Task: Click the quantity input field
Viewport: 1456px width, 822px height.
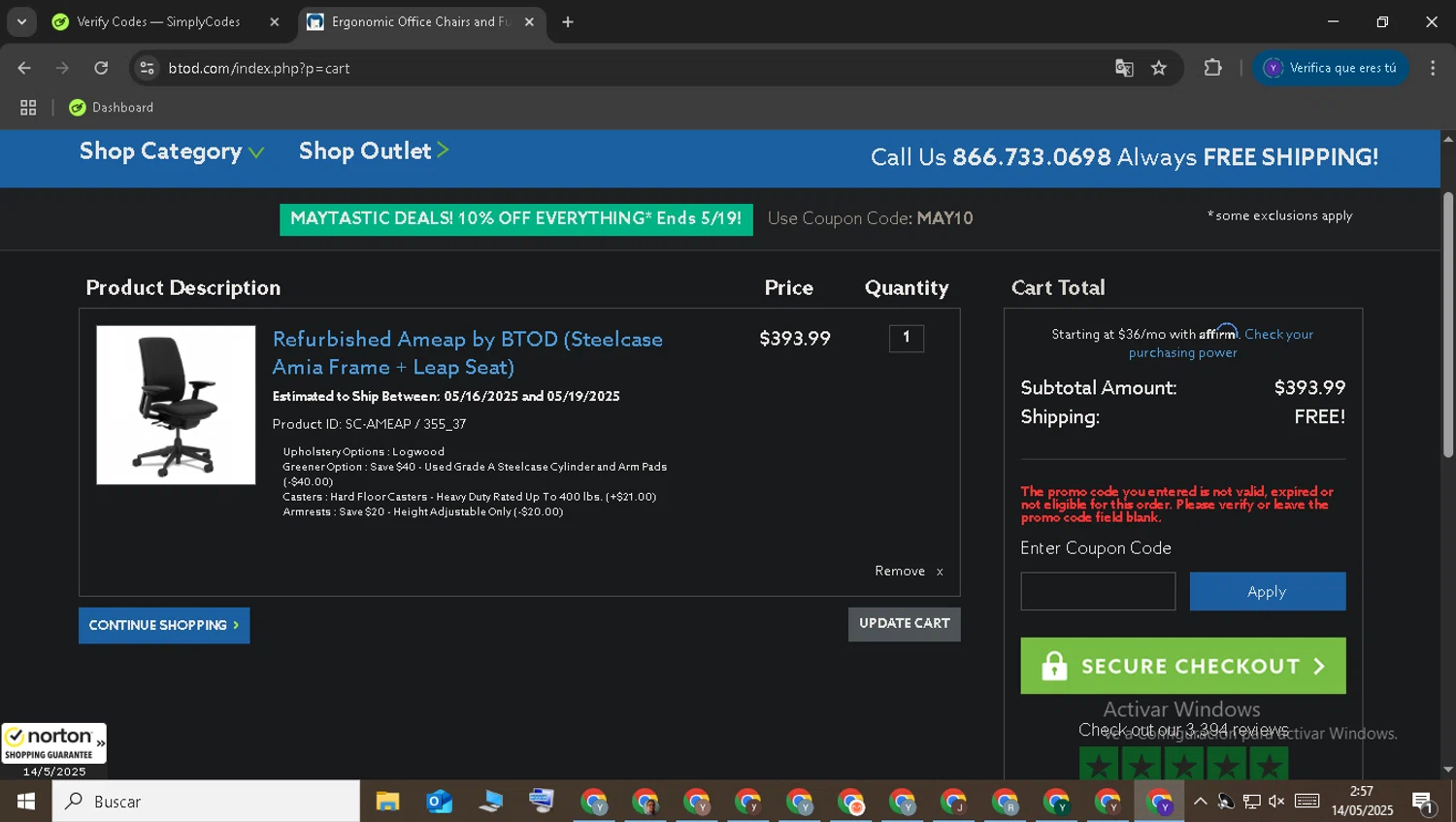Action: [906, 338]
